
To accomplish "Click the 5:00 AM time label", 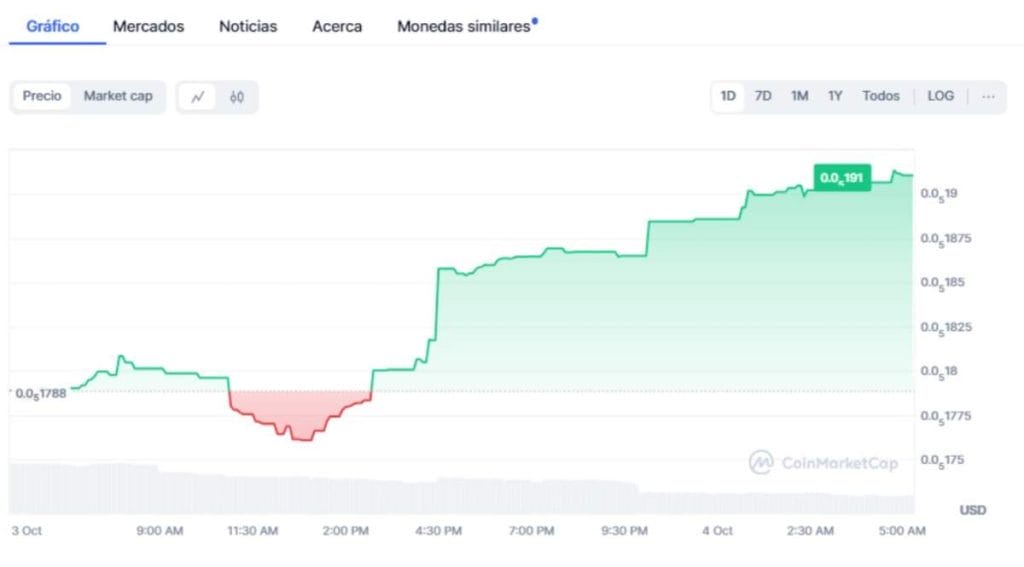I will point(902,530).
